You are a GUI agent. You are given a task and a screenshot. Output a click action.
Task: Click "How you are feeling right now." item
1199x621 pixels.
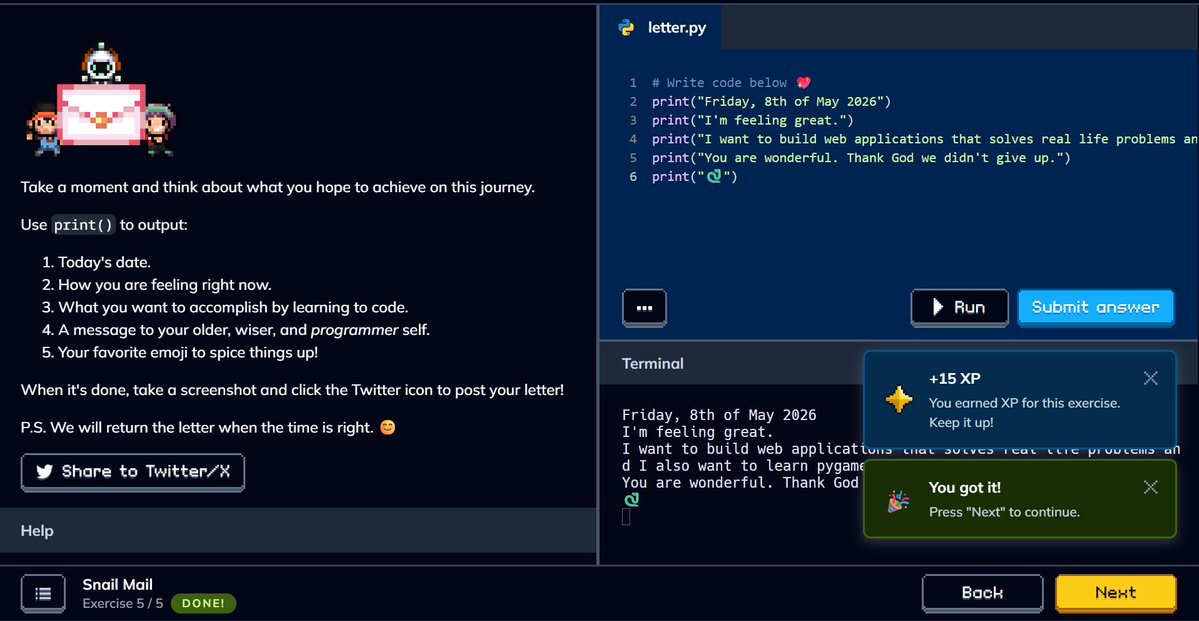tap(164, 285)
